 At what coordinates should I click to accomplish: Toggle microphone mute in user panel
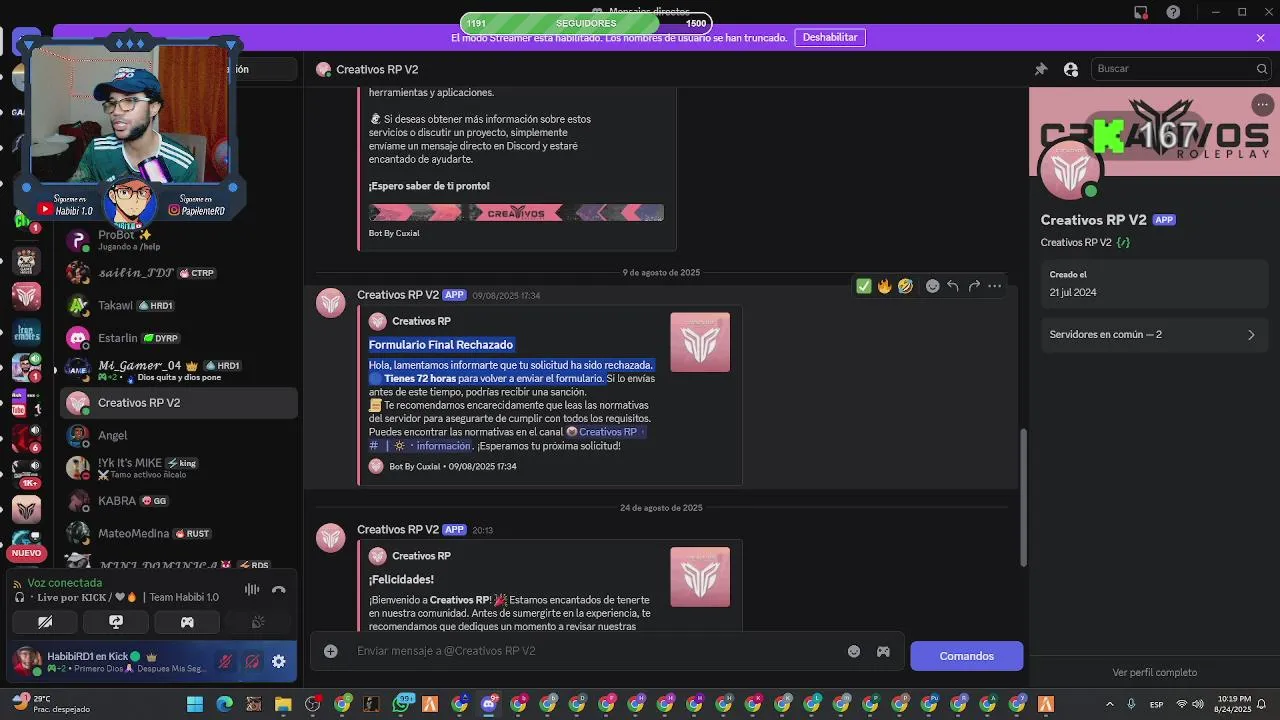[x=226, y=662]
